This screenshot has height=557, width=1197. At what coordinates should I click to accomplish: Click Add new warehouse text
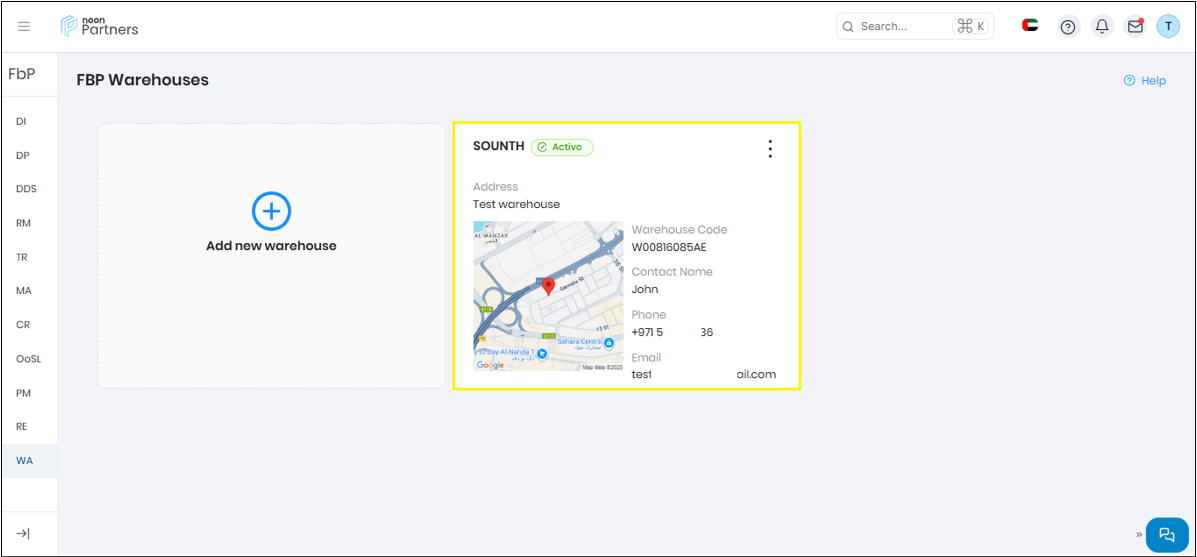tap(271, 246)
